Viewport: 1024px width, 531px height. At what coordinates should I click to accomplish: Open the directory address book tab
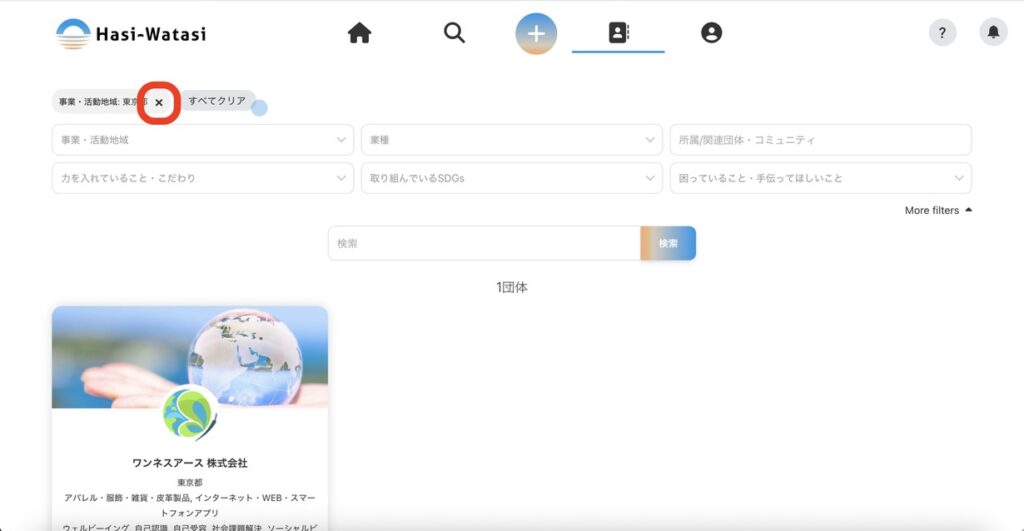tap(618, 33)
